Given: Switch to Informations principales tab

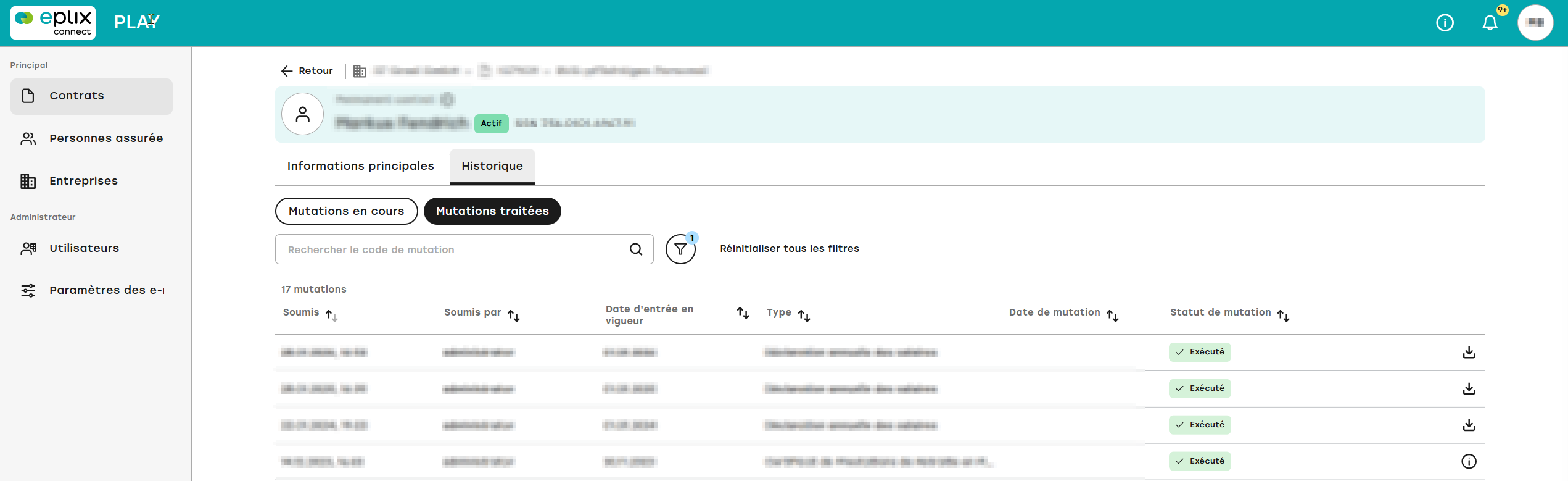Looking at the screenshot, I should click(x=361, y=166).
